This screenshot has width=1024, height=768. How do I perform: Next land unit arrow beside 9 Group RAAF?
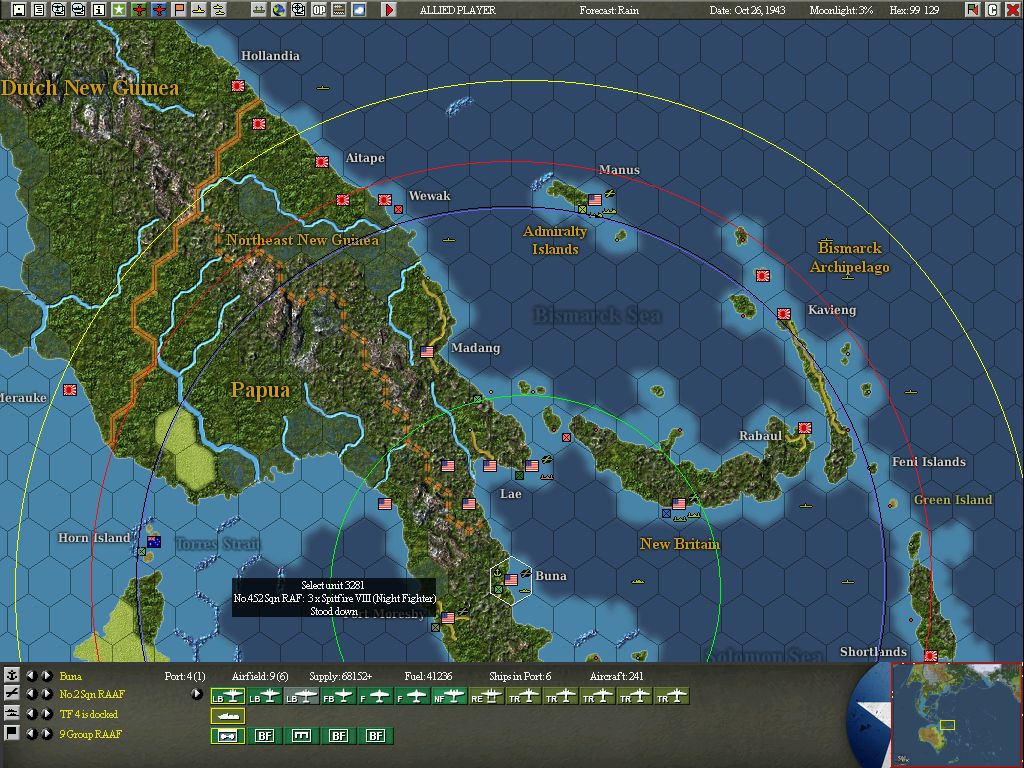[x=46, y=733]
